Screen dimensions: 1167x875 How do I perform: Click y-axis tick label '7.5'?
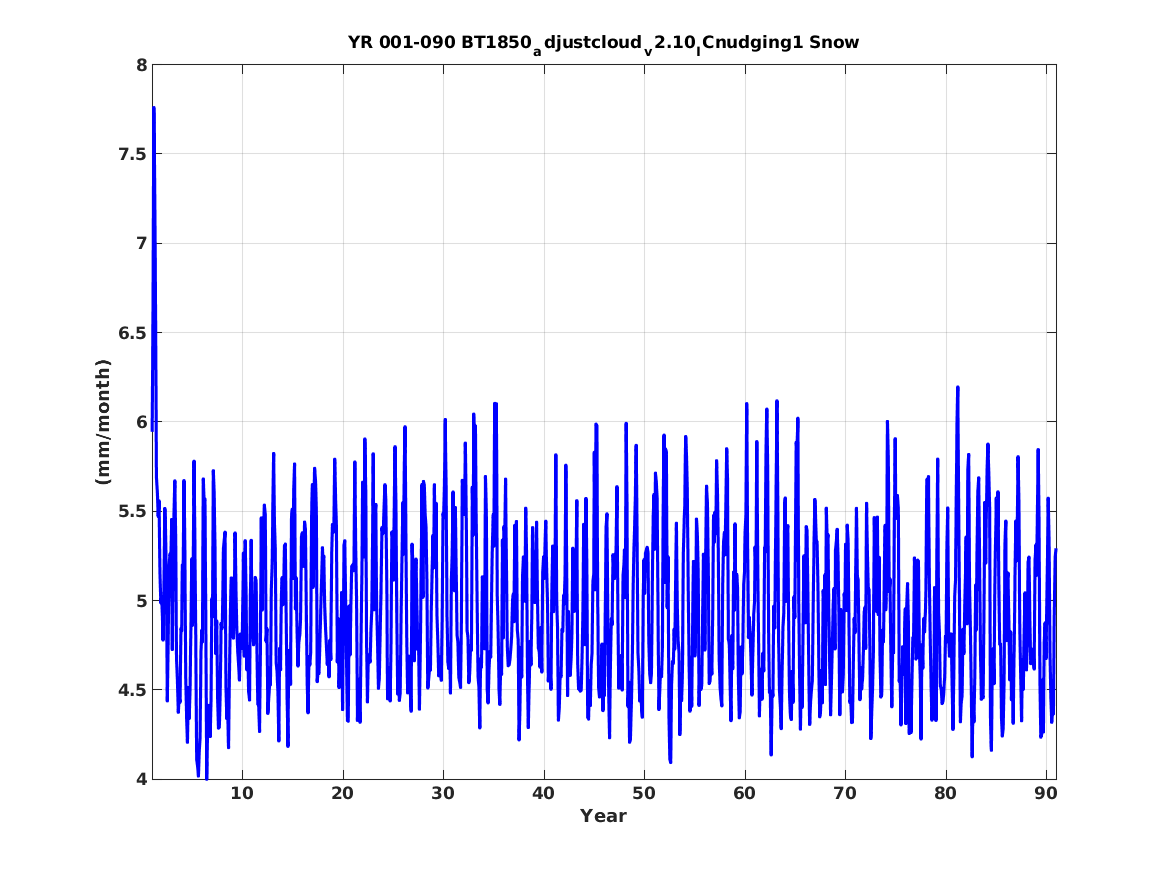coord(133,154)
